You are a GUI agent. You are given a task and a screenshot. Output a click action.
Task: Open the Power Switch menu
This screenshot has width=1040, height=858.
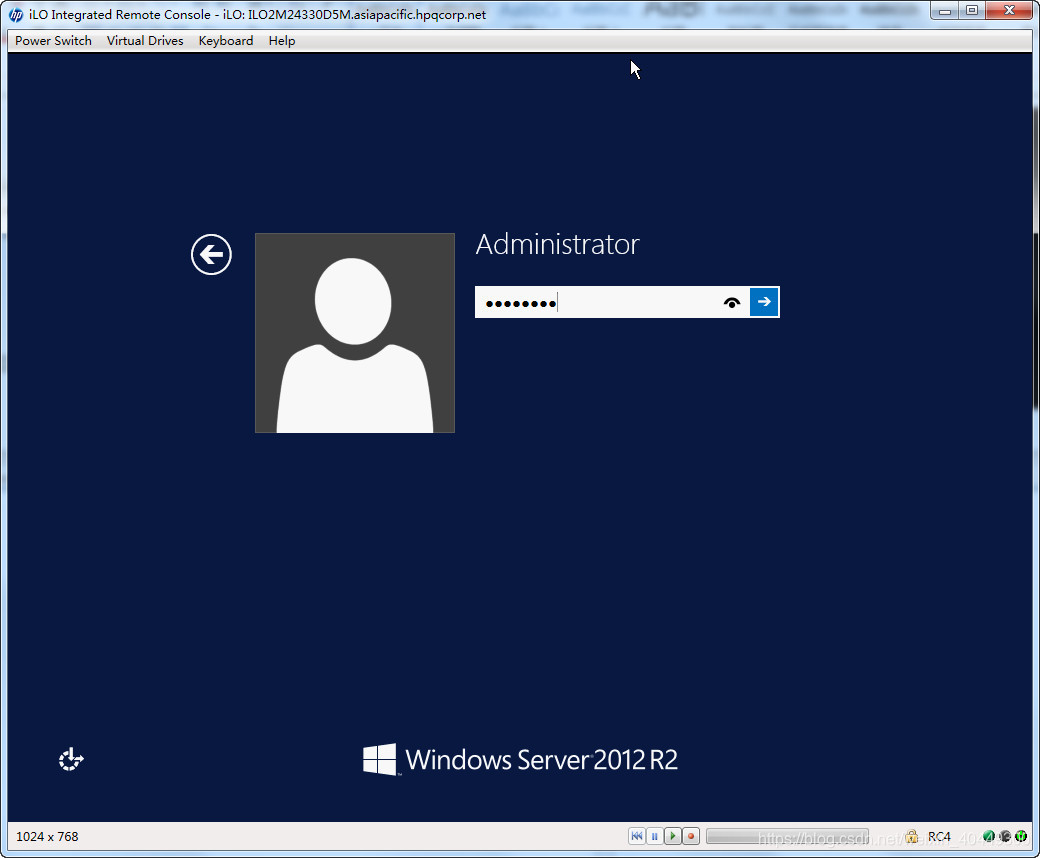click(x=53, y=40)
